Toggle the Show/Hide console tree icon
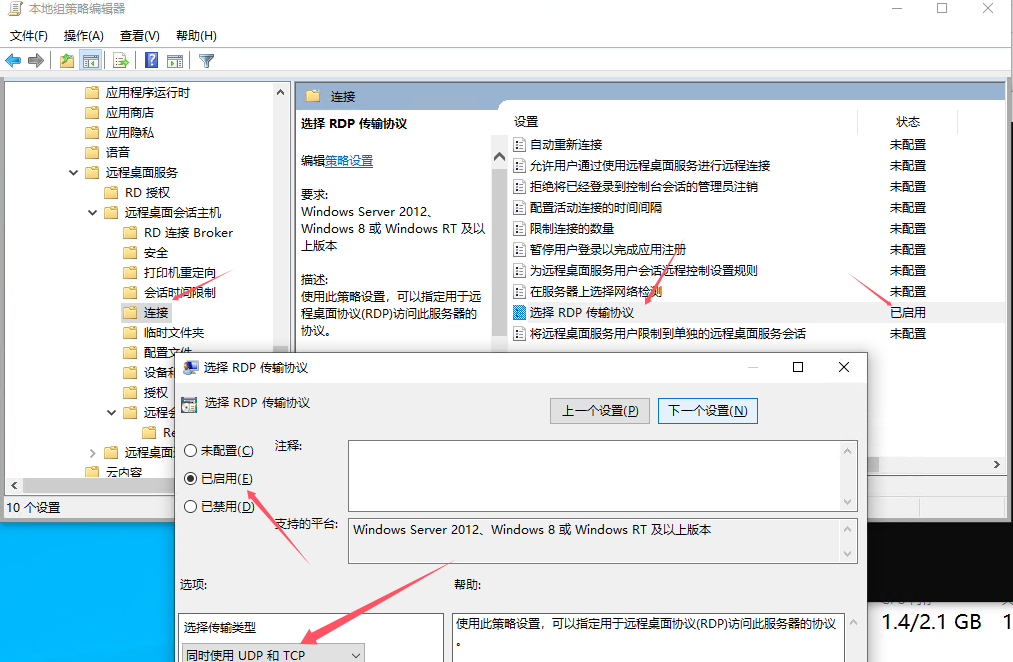Image resolution: width=1013 pixels, height=662 pixels. [90, 61]
